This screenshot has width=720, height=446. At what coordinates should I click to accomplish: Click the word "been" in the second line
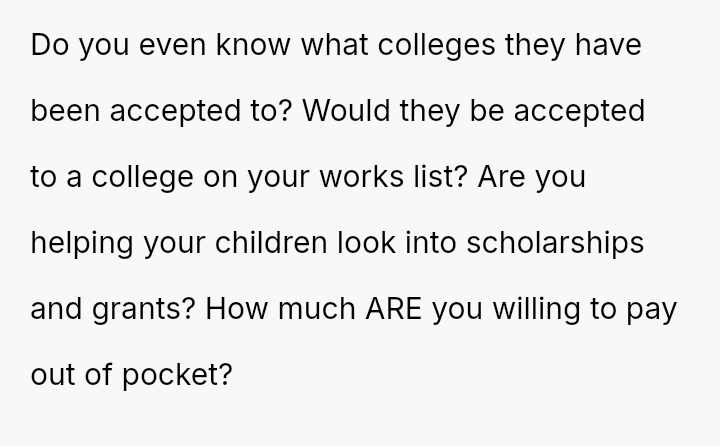click(65, 111)
